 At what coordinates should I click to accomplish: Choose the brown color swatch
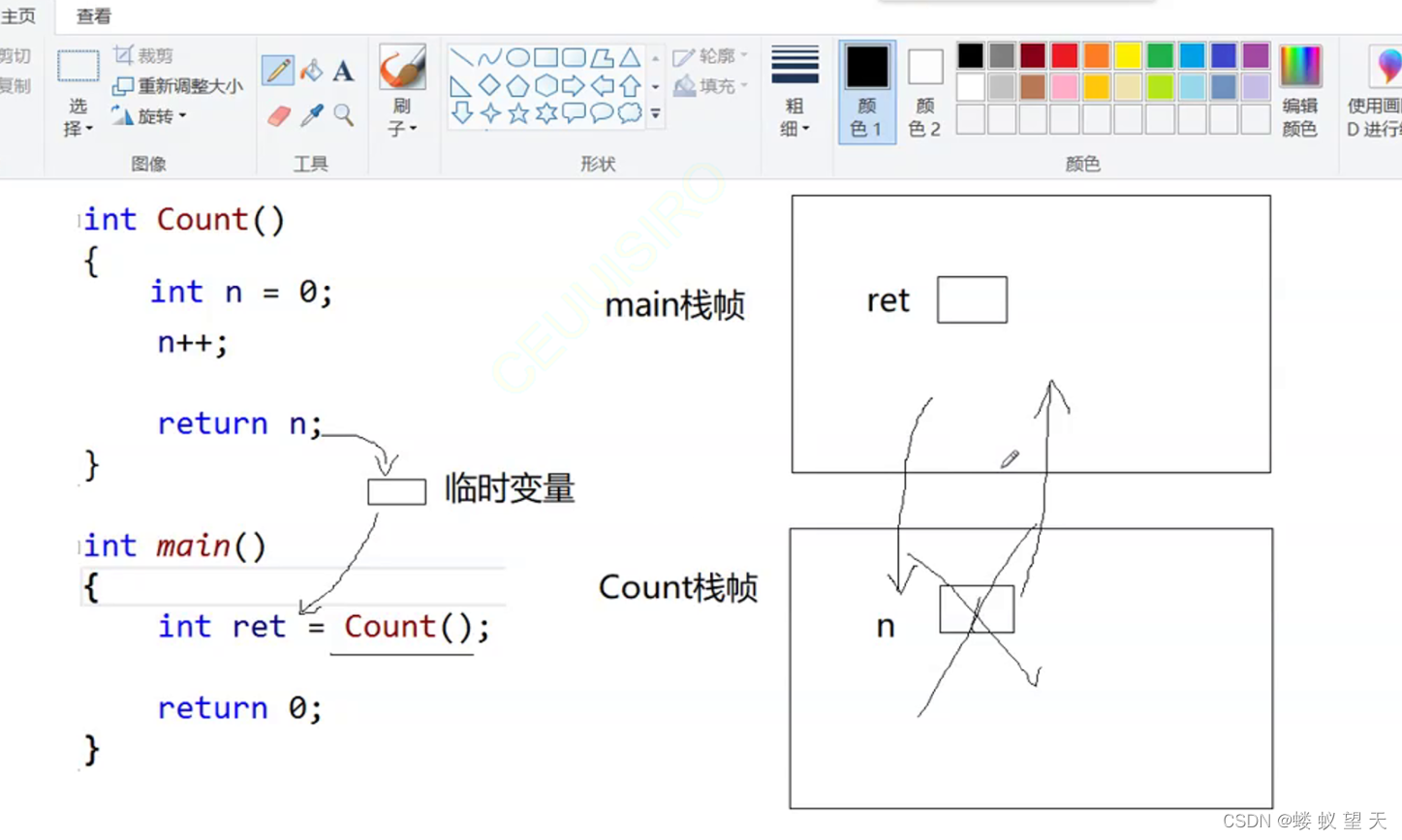click(x=1033, y=87)
